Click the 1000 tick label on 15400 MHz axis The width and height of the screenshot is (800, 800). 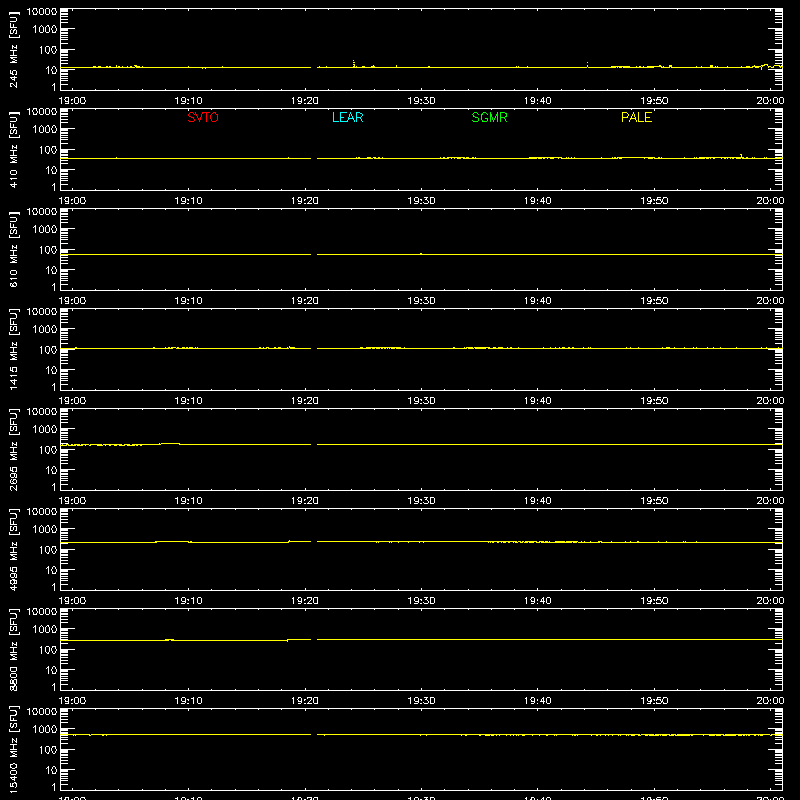pos(45,730)
